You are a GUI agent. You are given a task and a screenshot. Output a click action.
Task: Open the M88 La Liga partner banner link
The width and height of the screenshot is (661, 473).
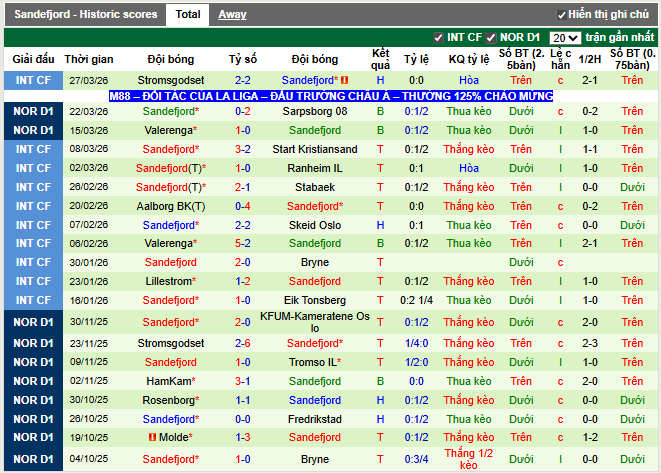(x=330, y=96)
